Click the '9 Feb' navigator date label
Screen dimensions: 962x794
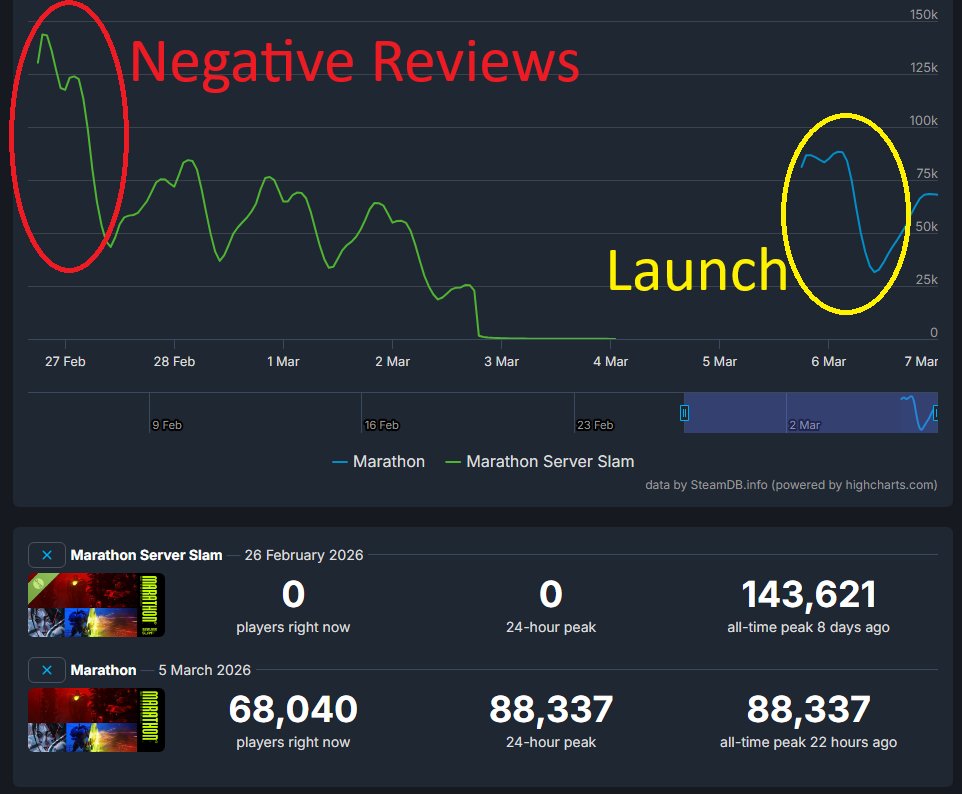coord(167,425)
